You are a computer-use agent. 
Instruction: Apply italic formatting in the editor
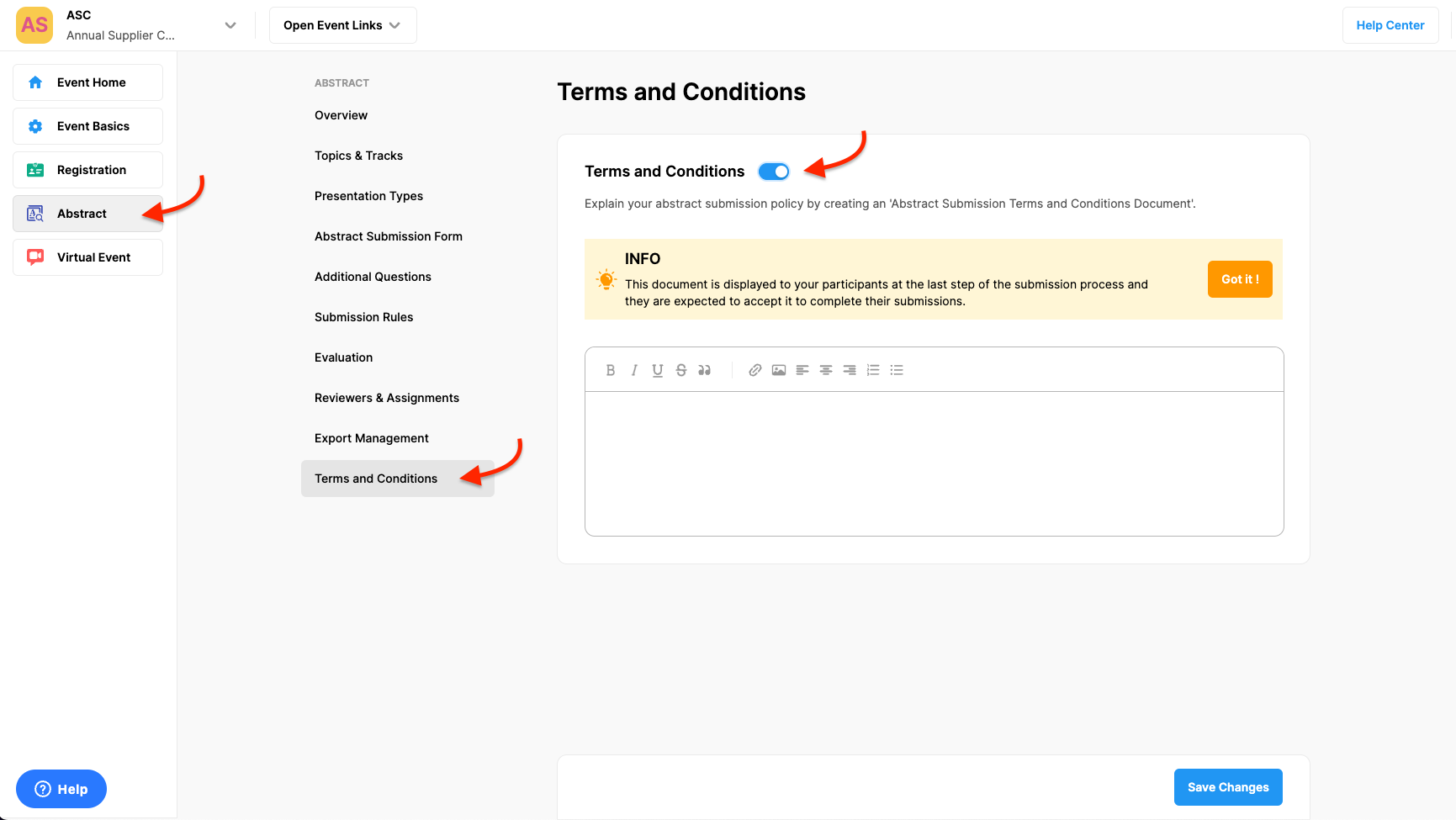(x=634, y=370)
